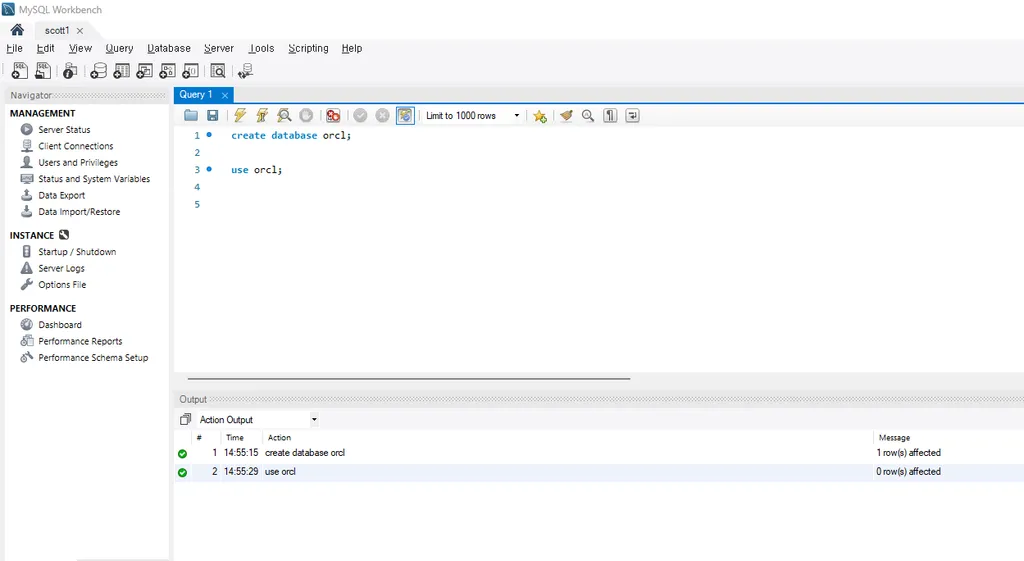This screenshot has height=561, width=1024.
Task: Execute statement under cursor icon
Action: (262, 116)
